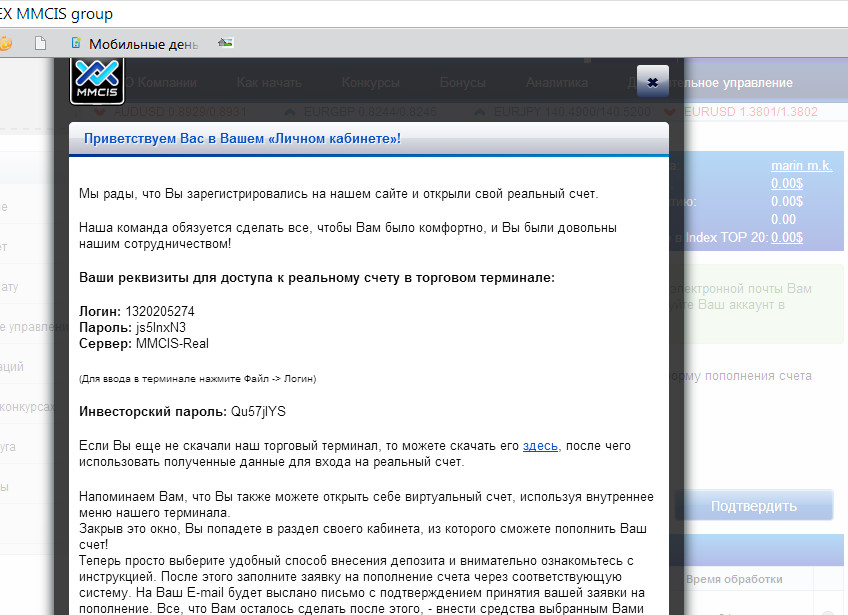Click the red down arrow beside AUDUSD
This screenshot has height=615, width=848.
tap(100, 112)
